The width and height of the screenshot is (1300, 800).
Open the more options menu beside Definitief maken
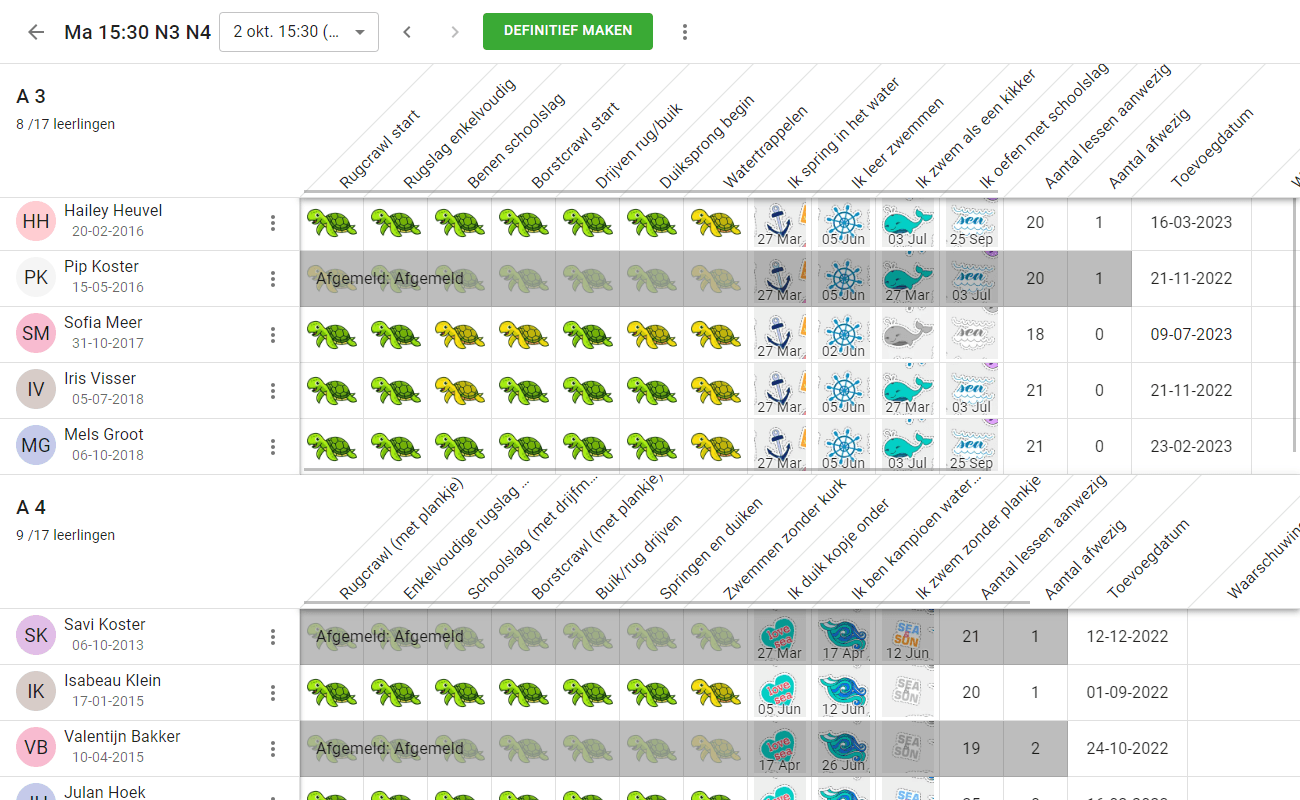(685, 32)
